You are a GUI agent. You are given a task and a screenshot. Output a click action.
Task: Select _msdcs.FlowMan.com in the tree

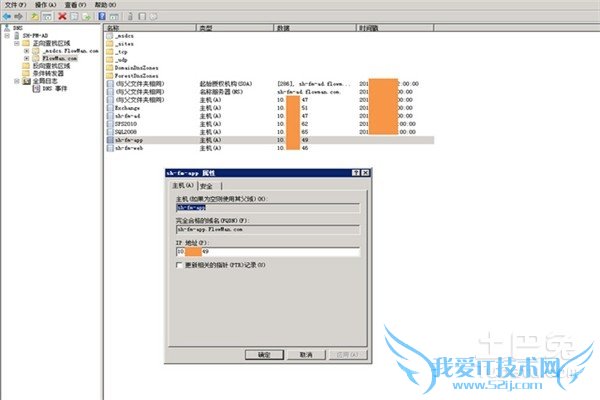click(x=71, y=51)
